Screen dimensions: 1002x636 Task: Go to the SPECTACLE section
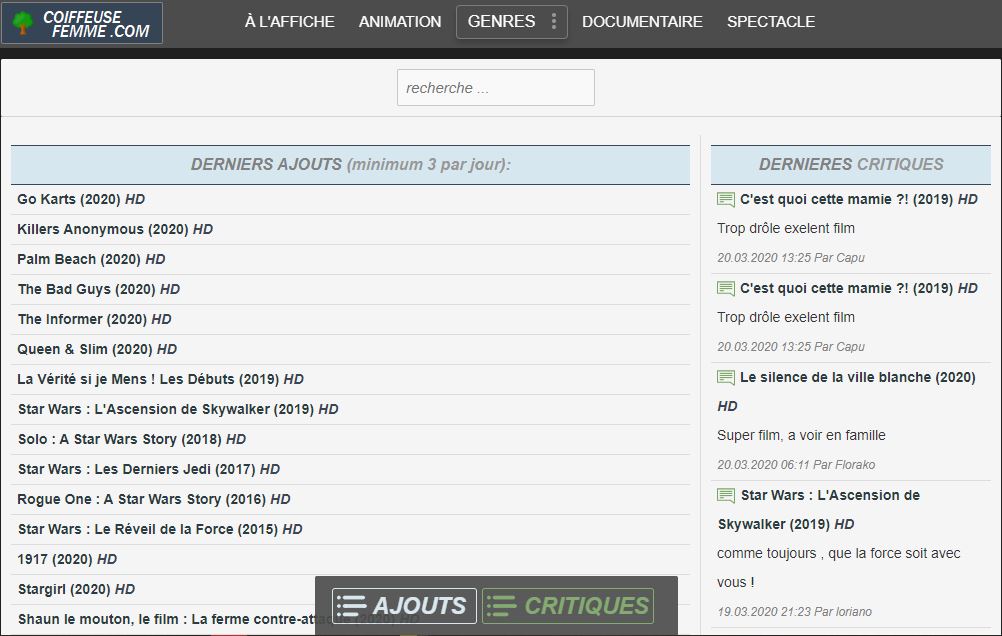(771, 22)
